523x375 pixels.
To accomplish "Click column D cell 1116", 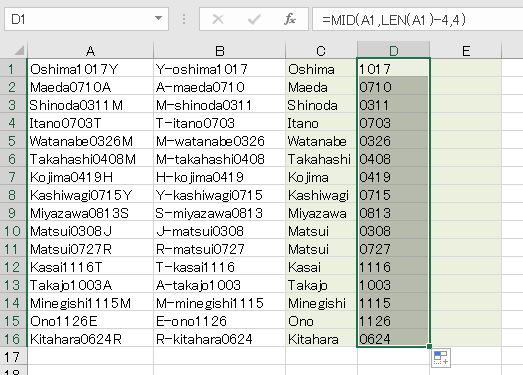I will click(x=394, y=267).
